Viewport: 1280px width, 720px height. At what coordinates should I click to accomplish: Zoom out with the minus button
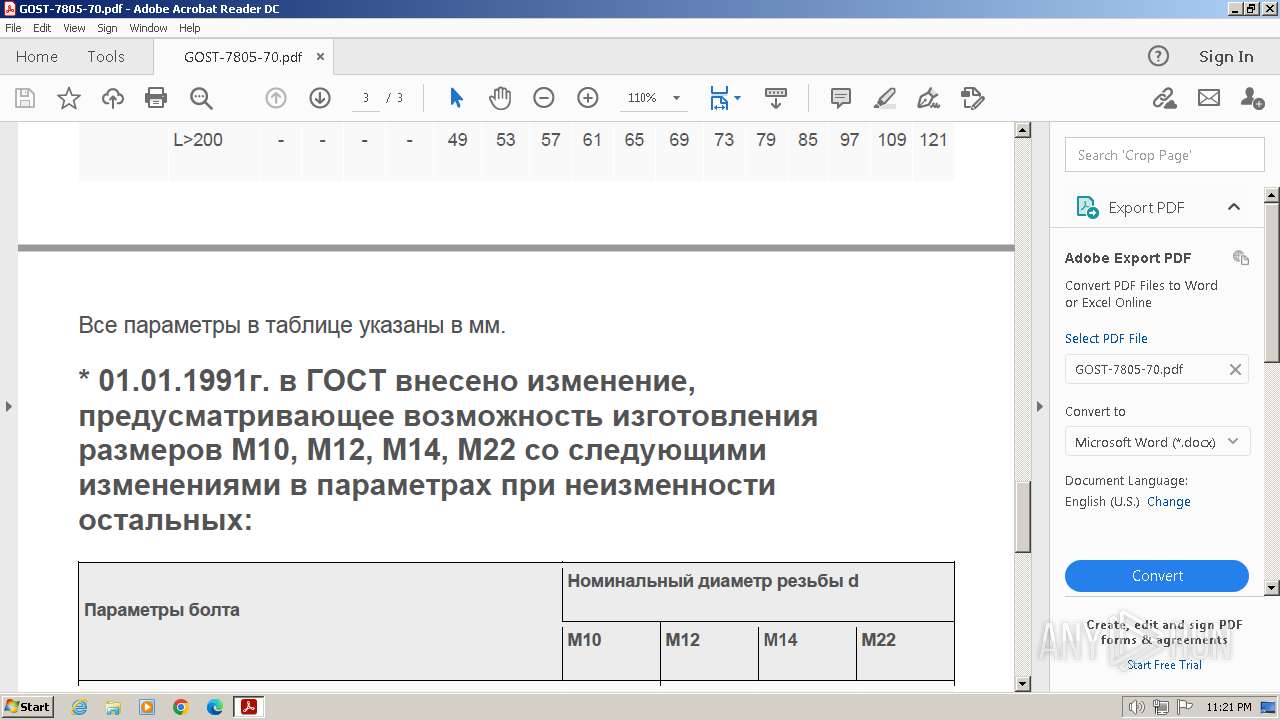coord(544,98)
